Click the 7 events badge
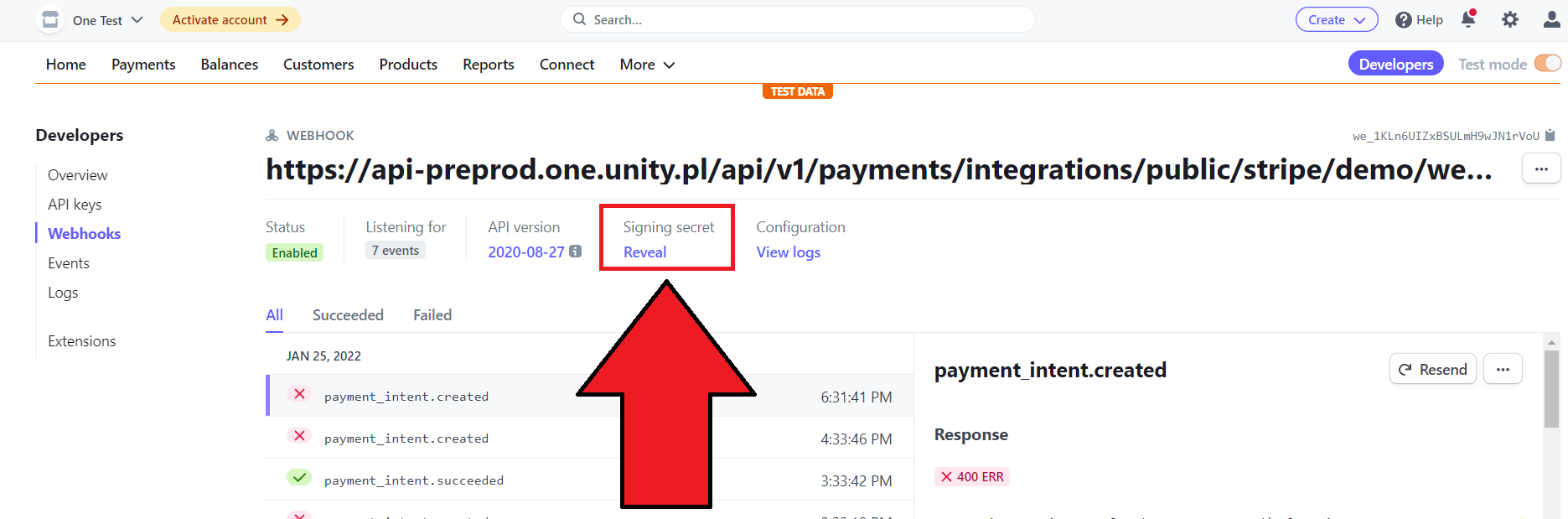Image resolution: width=1568 pixels, height=519 pixels. pos(396,251)
